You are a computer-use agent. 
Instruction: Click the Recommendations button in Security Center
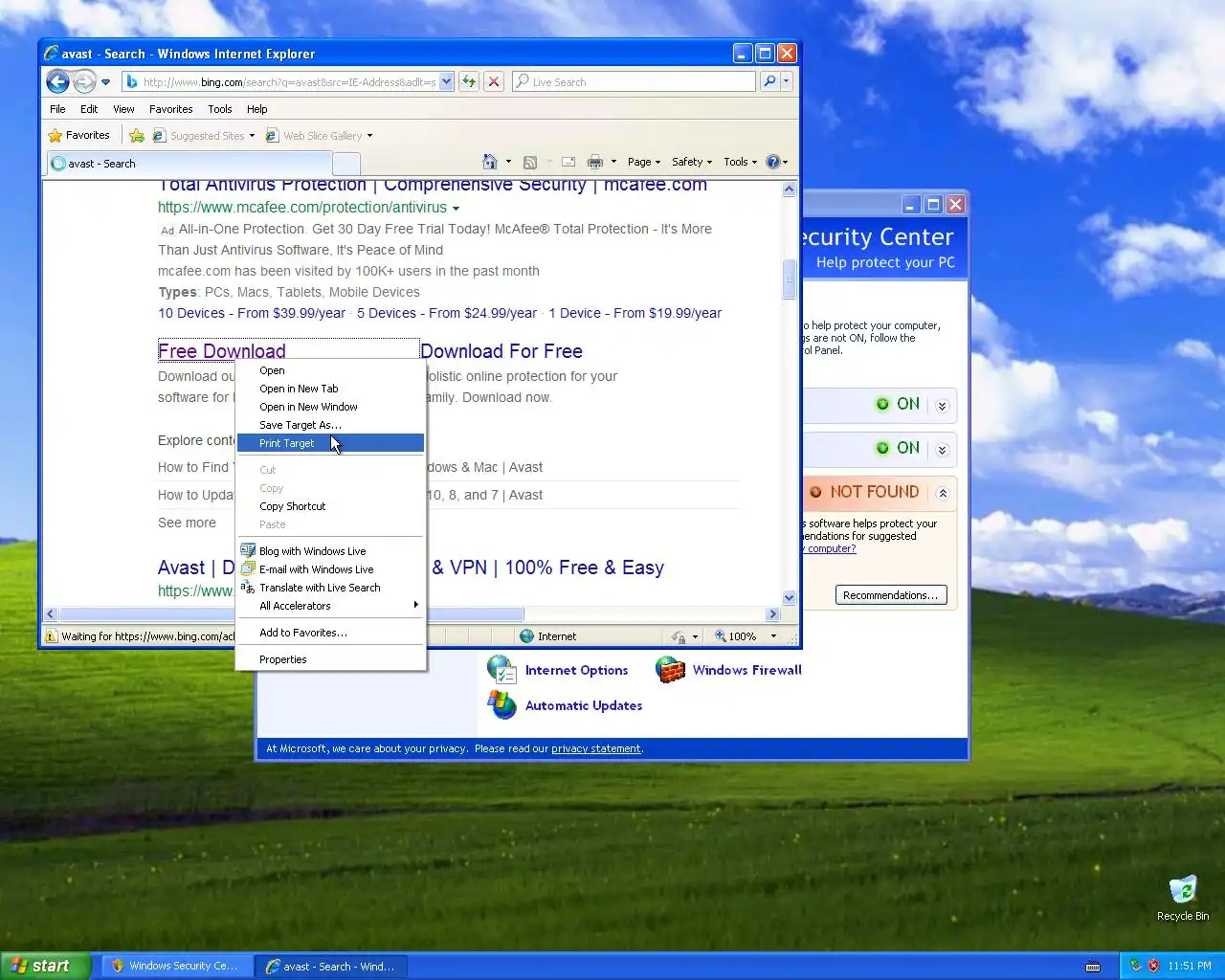[891, 595]
